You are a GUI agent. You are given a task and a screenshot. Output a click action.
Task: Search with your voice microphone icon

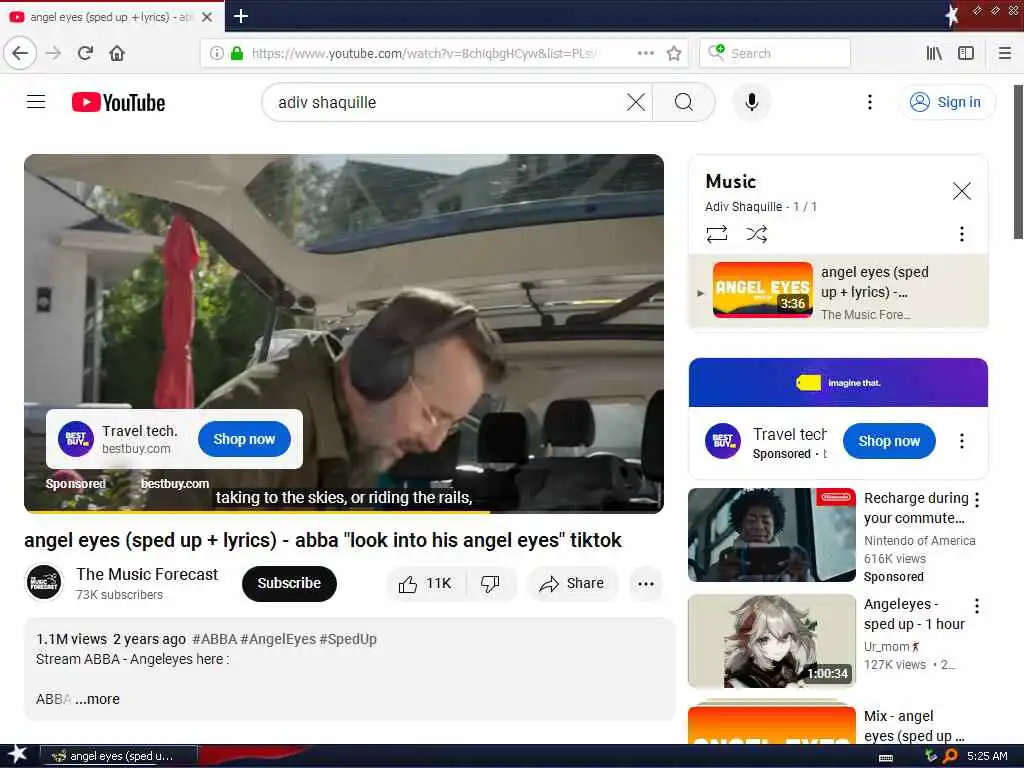point(752,102)
